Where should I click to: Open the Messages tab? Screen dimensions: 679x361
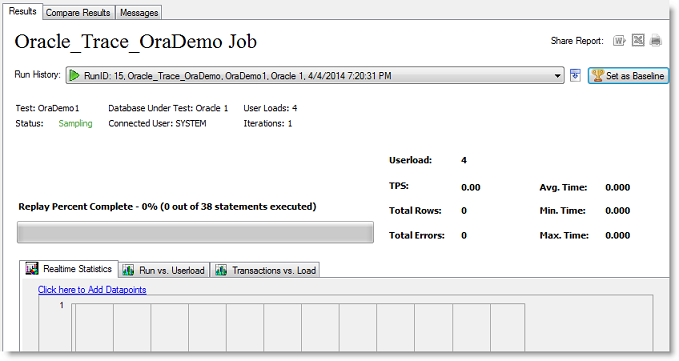point(139,13)
